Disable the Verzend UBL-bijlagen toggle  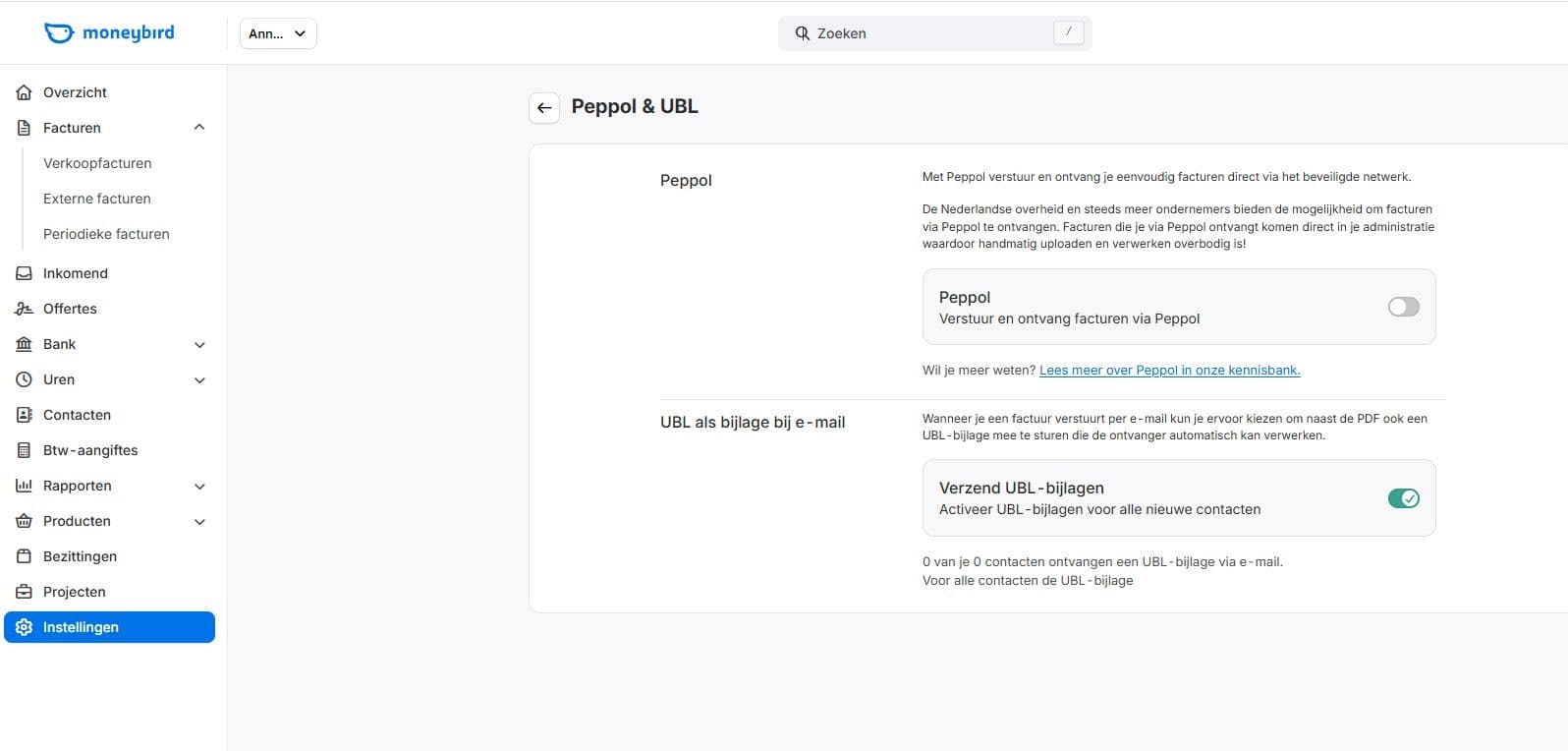(x=1403, y=498)
